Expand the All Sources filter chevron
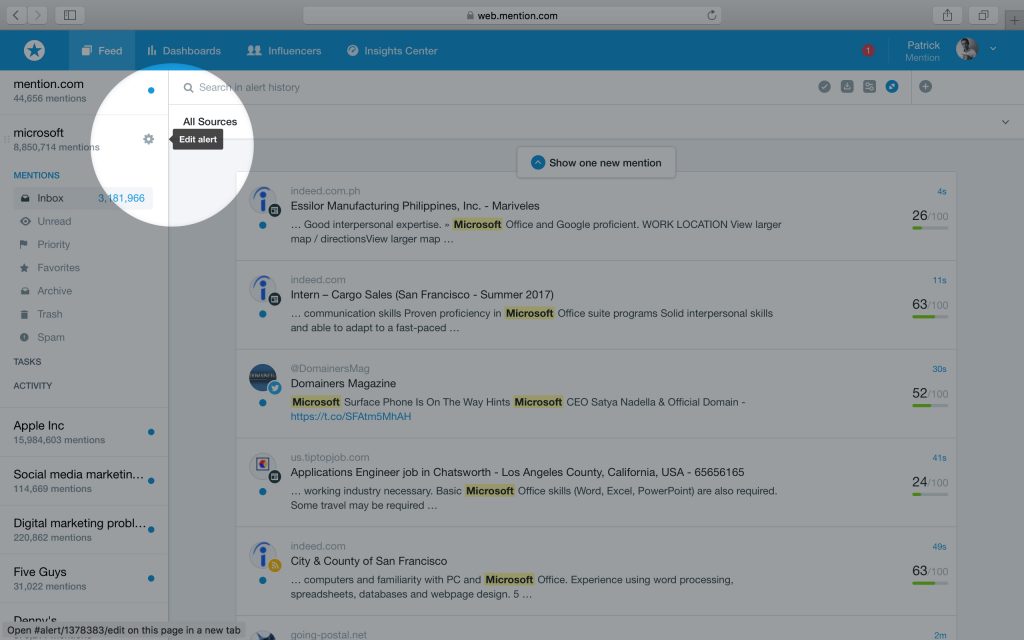Screen dimensions: 1024x640 pyautogui.click(x=1005, y=122)
